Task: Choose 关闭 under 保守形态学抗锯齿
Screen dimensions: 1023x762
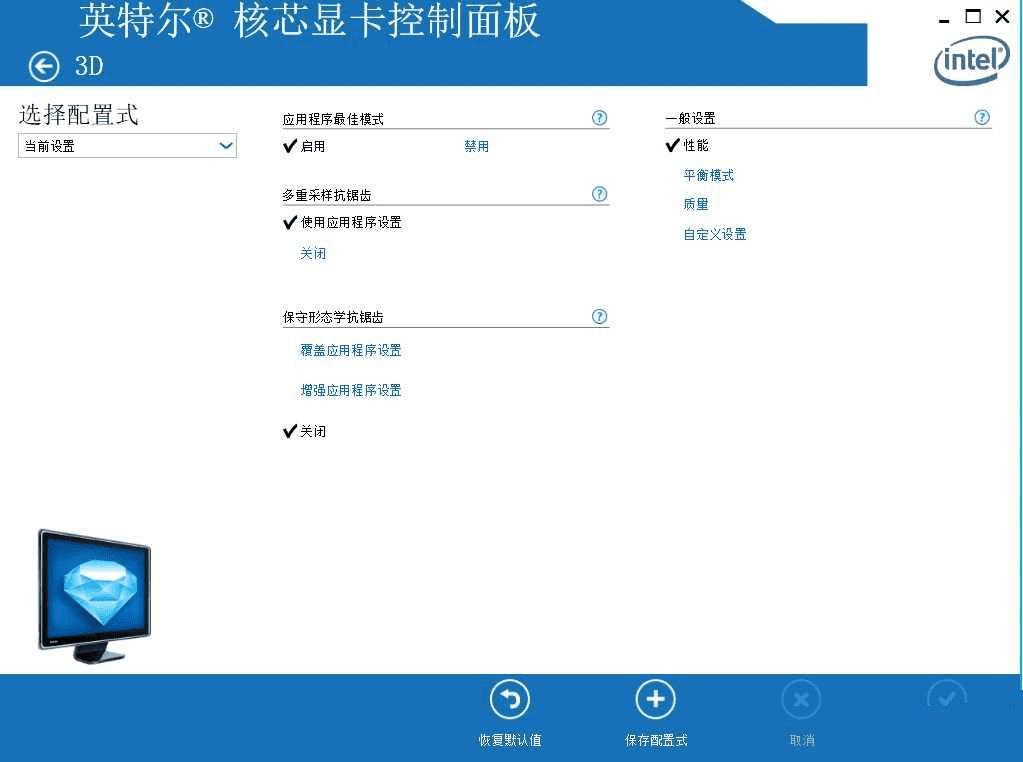Action: coord(313,431)
